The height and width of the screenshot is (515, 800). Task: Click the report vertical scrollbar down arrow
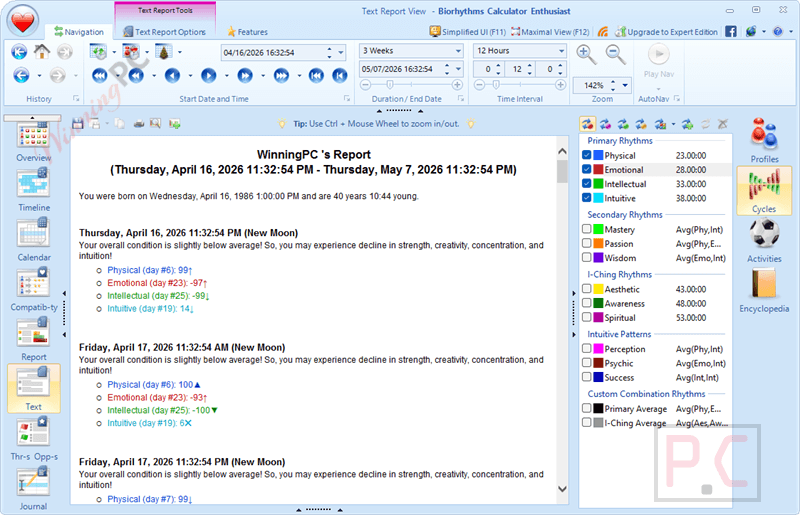coord(562,488)
